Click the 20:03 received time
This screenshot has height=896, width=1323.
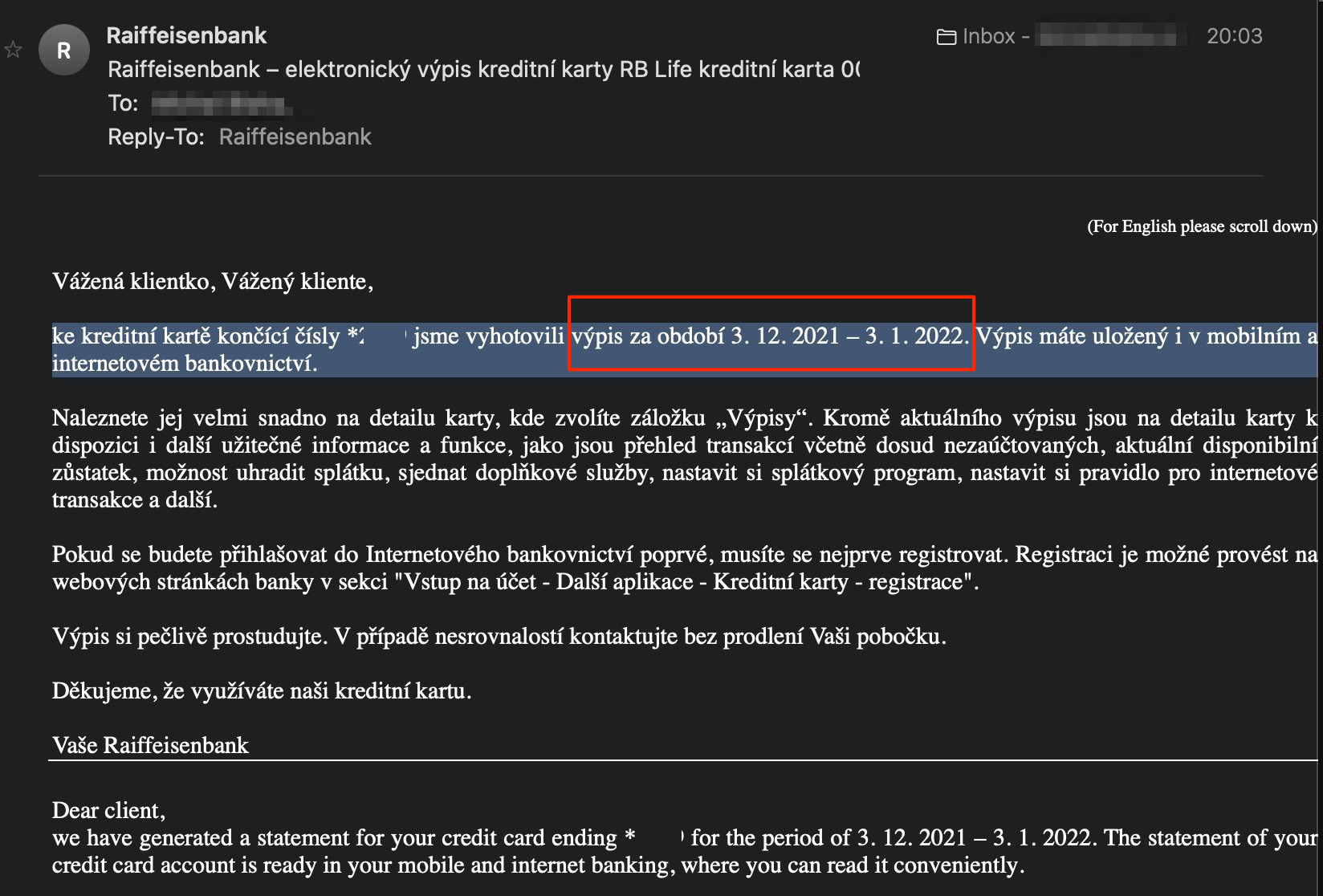[x=1234, y=36]
